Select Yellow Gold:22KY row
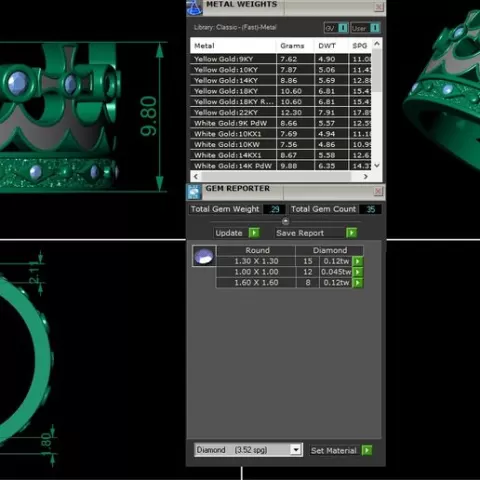The height and width of the screenshot is (480, 480). tap(281, 112)
